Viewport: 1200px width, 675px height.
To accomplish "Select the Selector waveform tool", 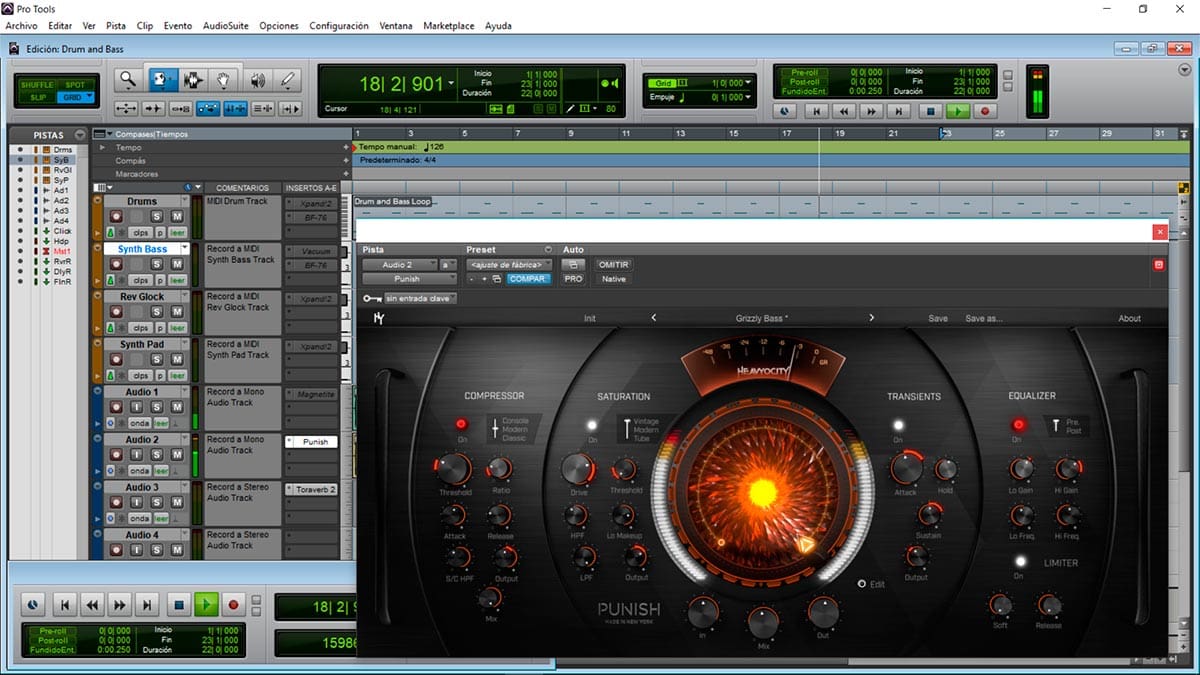I will (193, 80).
